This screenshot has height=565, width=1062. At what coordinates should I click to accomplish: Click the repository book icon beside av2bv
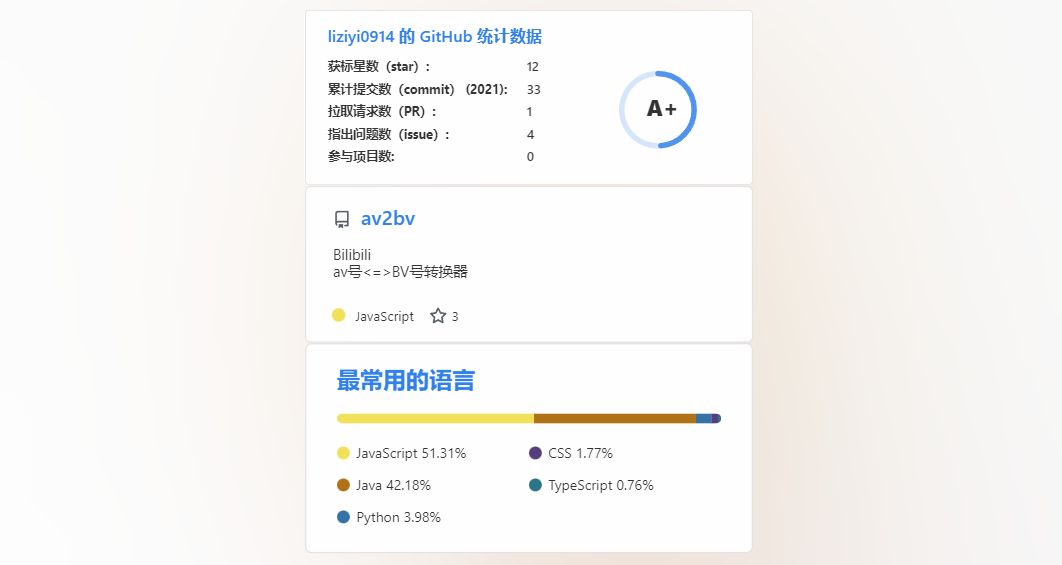[342, 219]
